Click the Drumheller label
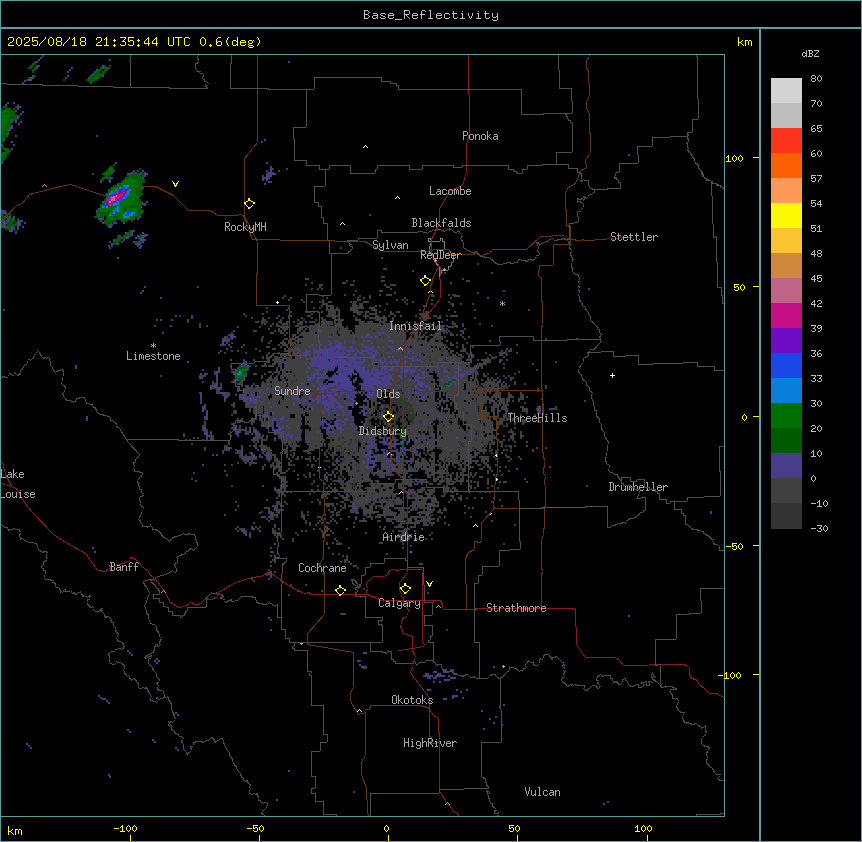The image size is (862, 842). (638, 487)
